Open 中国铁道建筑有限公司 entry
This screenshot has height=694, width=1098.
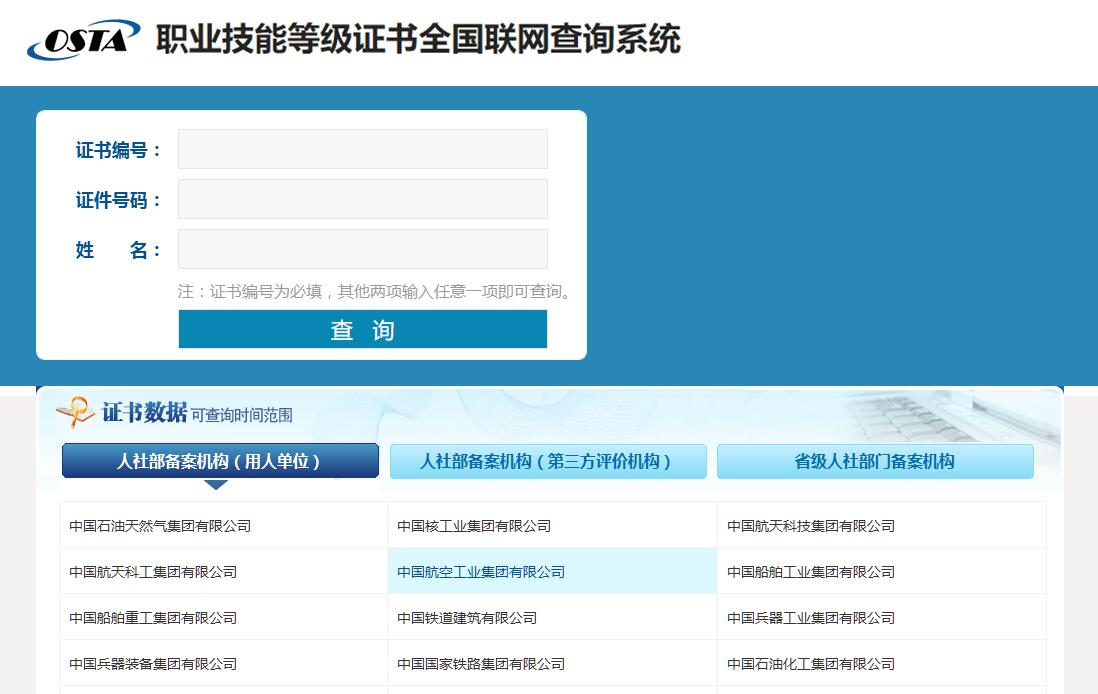[x=467, y=618]
